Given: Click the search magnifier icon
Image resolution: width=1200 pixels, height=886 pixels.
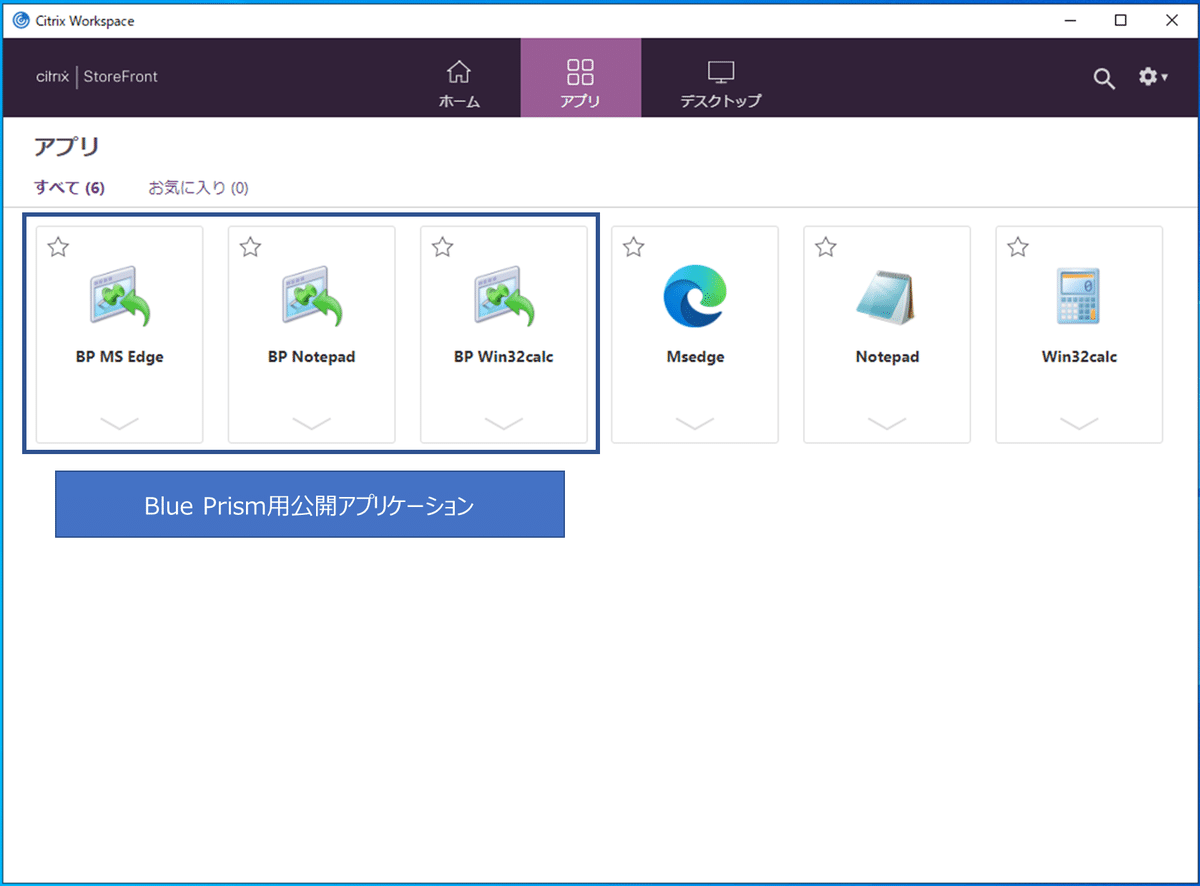Looking at the screenshot, I should 1104,79.
